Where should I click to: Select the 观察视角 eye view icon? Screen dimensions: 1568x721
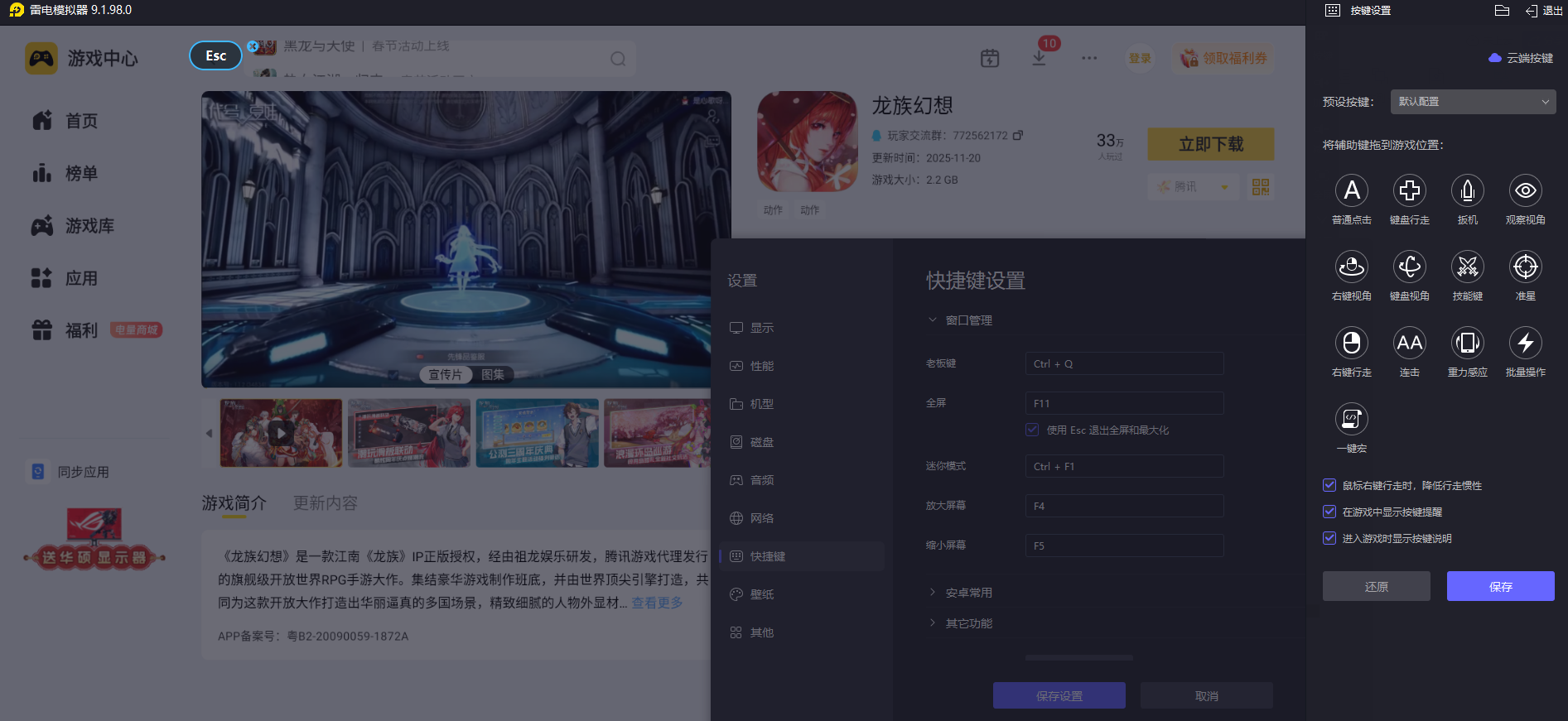tap(1526, 190)
